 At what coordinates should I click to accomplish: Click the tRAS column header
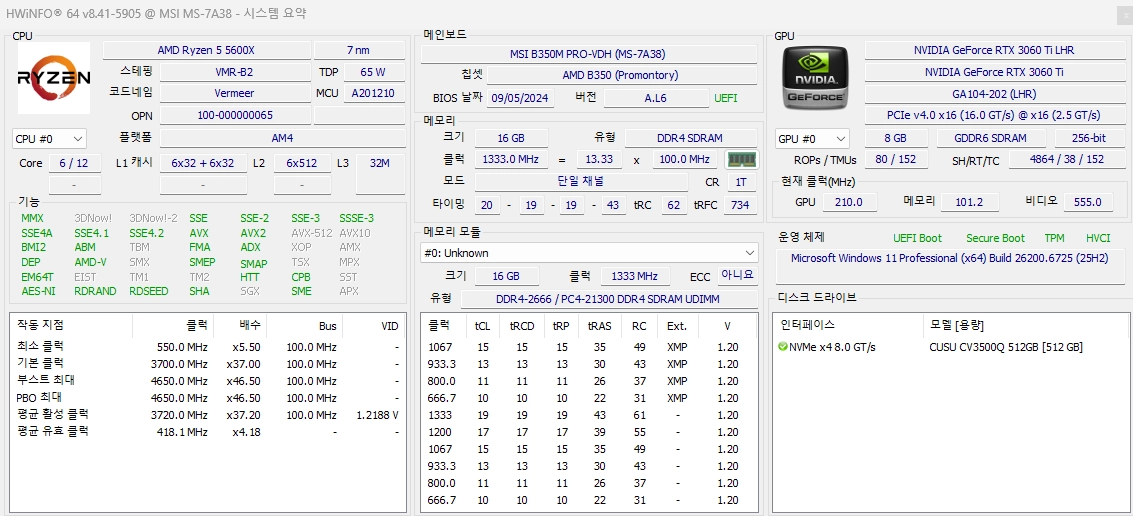click(600, 326)
